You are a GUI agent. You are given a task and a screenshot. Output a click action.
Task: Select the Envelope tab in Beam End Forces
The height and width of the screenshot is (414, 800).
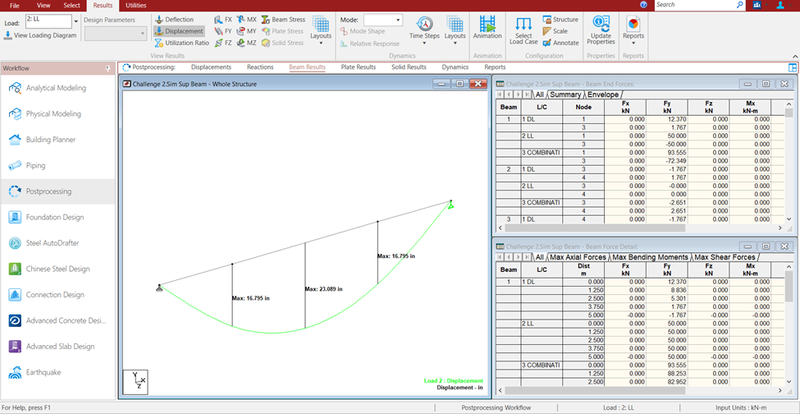tap(603, 94)
